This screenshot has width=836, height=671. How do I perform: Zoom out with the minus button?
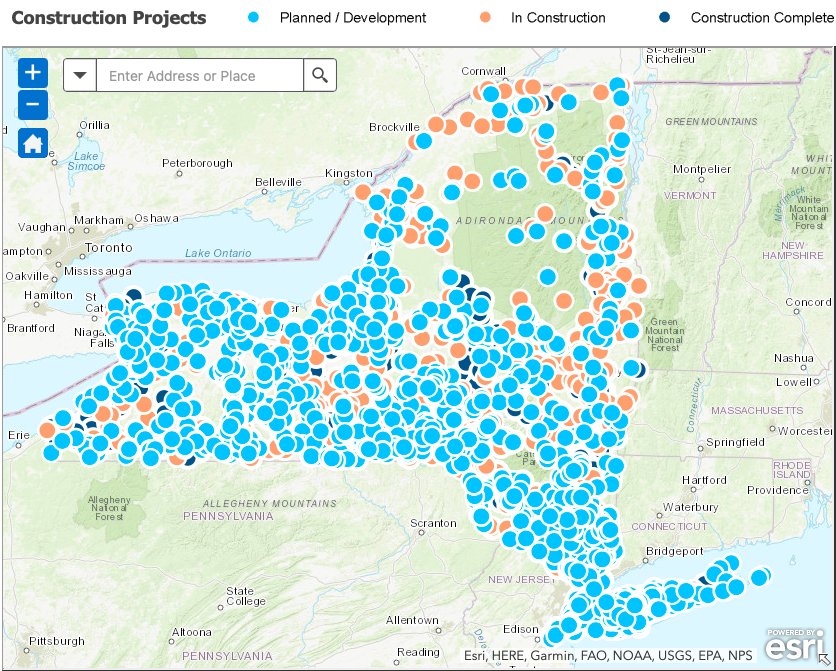(x=33, y=104)
